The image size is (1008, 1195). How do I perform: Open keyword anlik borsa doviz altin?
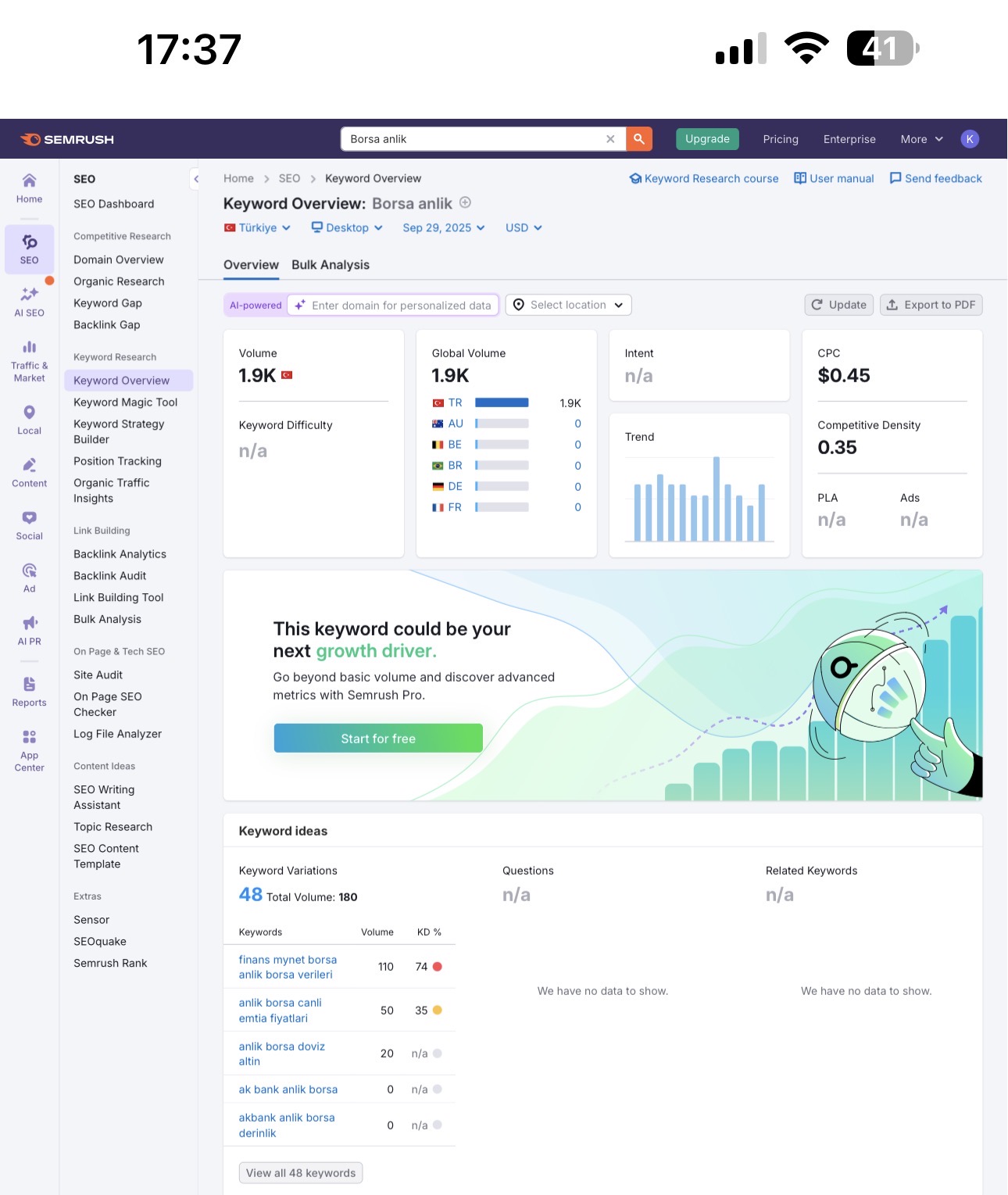pos(281,1054)
